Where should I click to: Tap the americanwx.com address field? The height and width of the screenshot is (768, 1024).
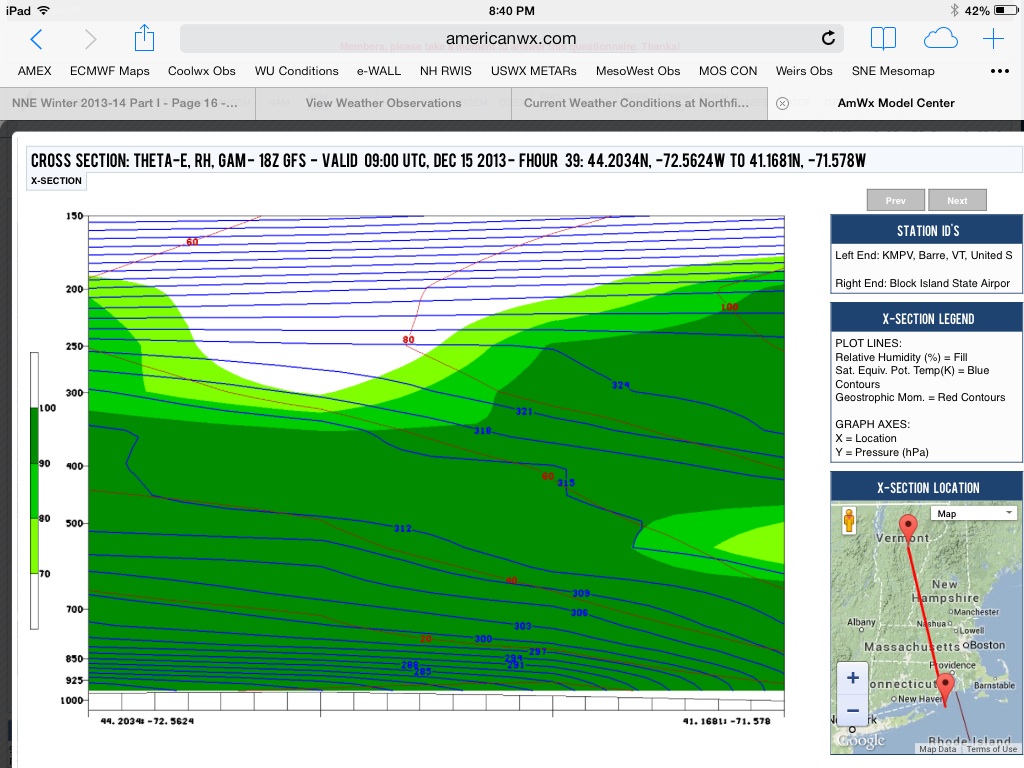click(x=510, y=39)
